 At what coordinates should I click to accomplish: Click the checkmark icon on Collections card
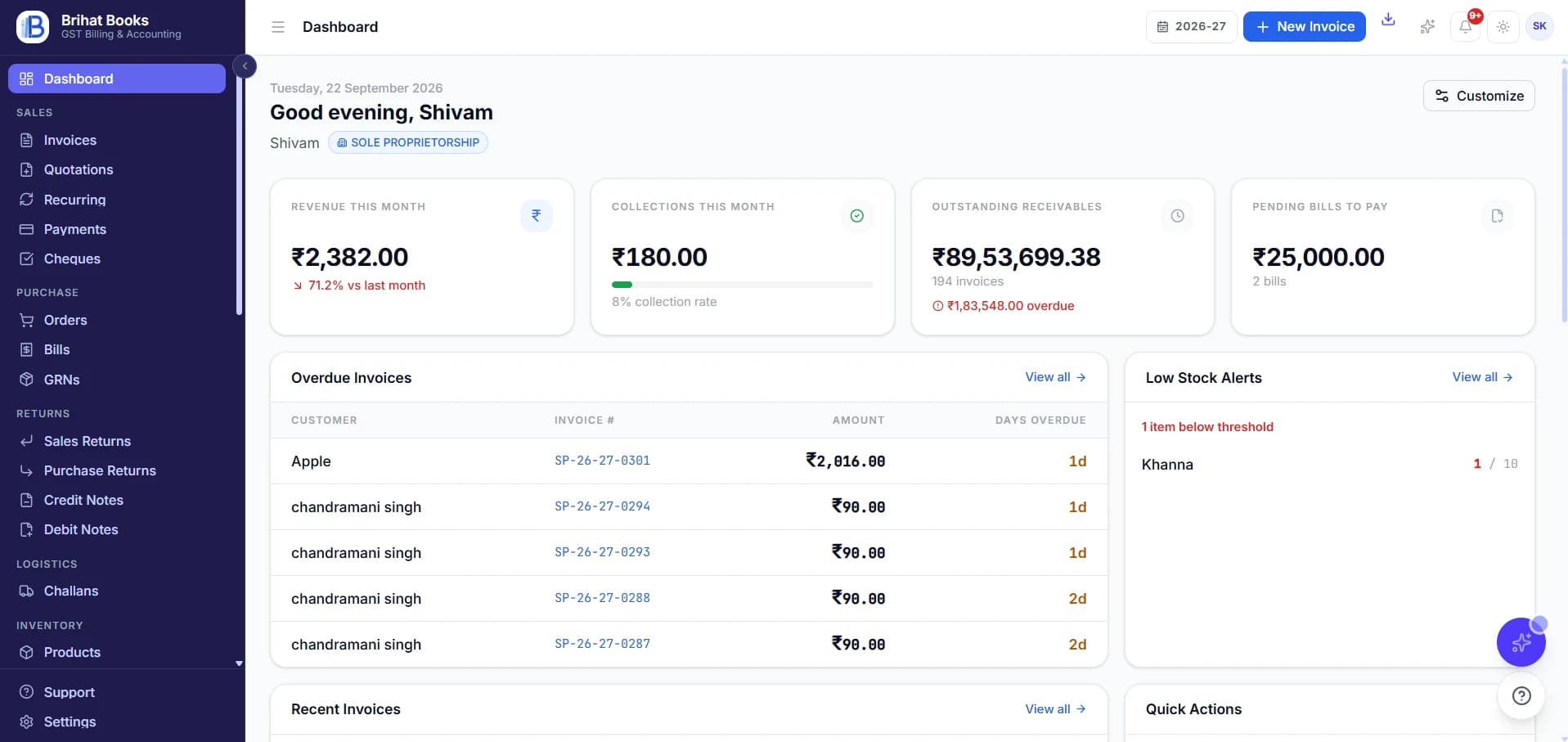(857, 216)
